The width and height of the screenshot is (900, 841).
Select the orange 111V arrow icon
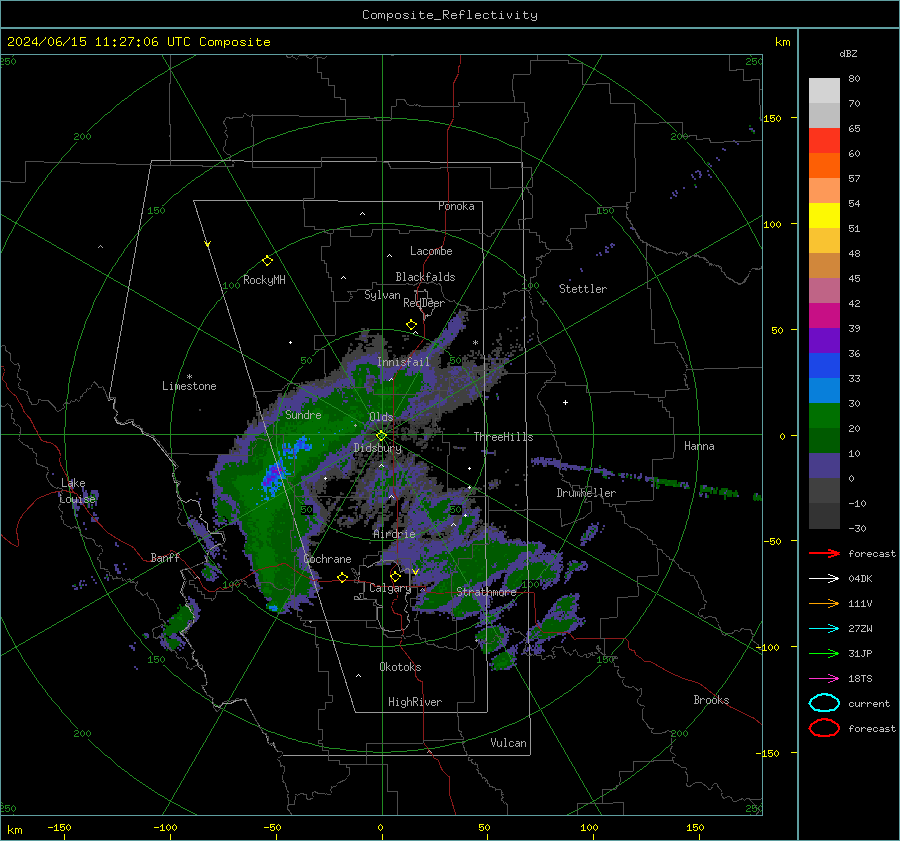[824, 603]
